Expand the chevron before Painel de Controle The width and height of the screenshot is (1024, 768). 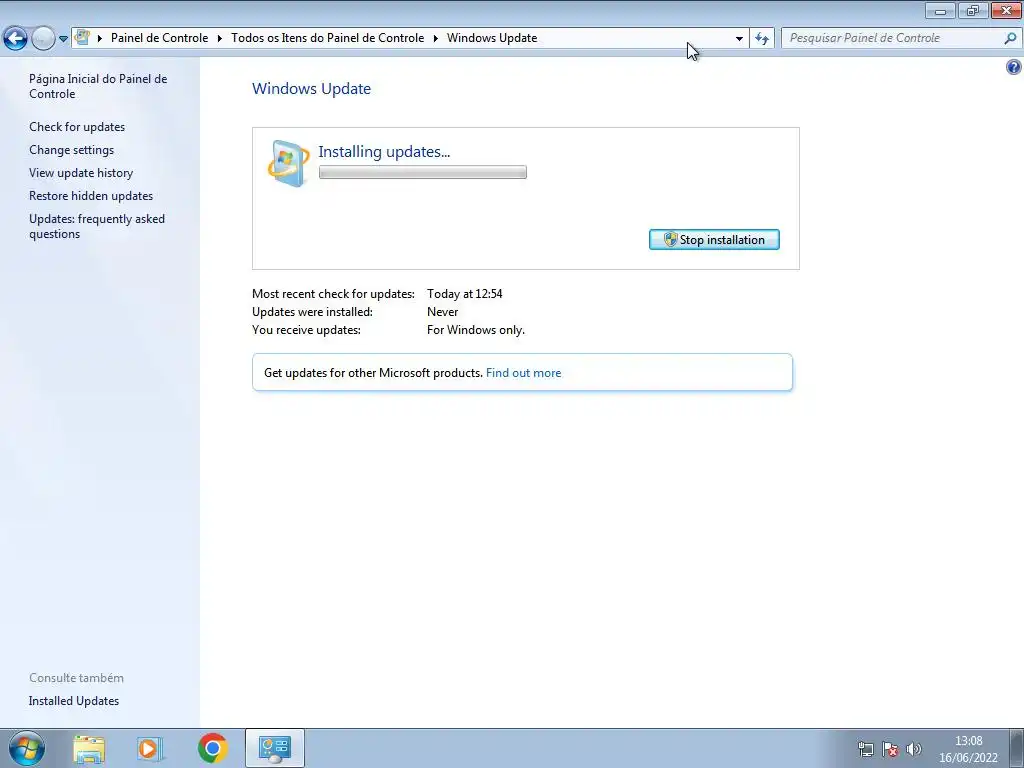[x=100, y=38]
